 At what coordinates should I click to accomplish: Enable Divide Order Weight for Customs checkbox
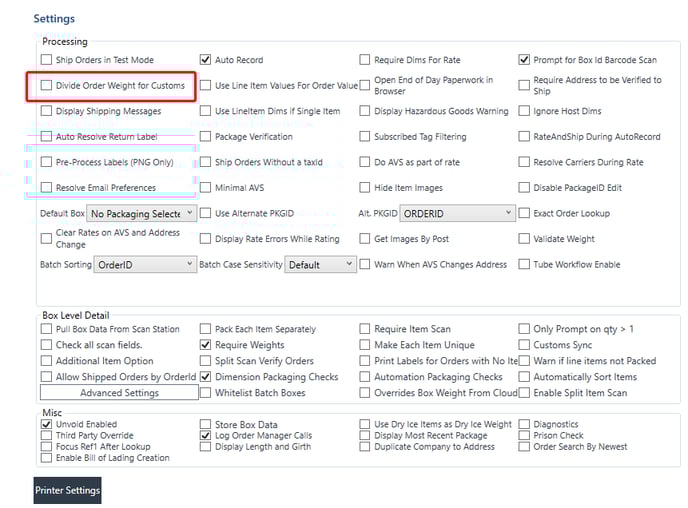[47, 86]
